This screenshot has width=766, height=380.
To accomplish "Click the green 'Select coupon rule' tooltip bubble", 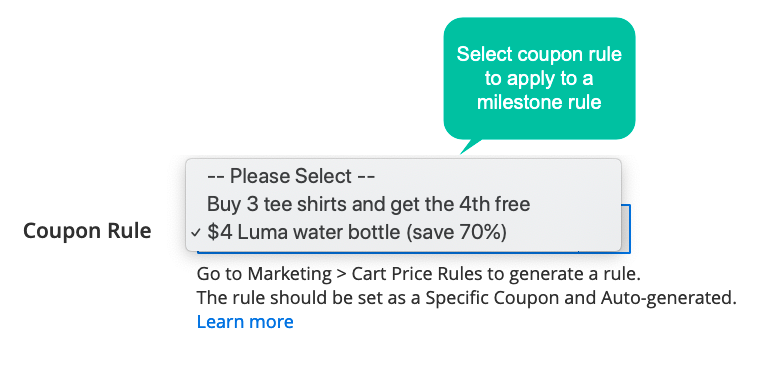I will point(539,79).
